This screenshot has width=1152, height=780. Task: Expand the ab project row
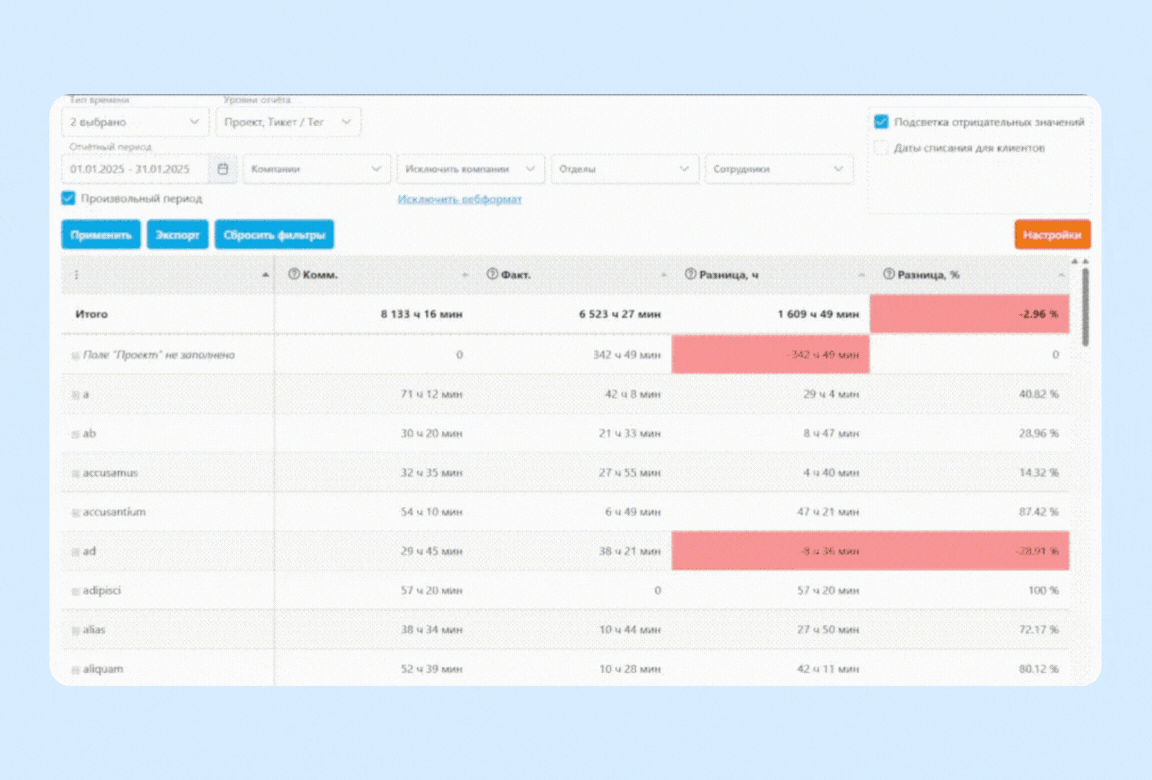click(x=75, y=434)
